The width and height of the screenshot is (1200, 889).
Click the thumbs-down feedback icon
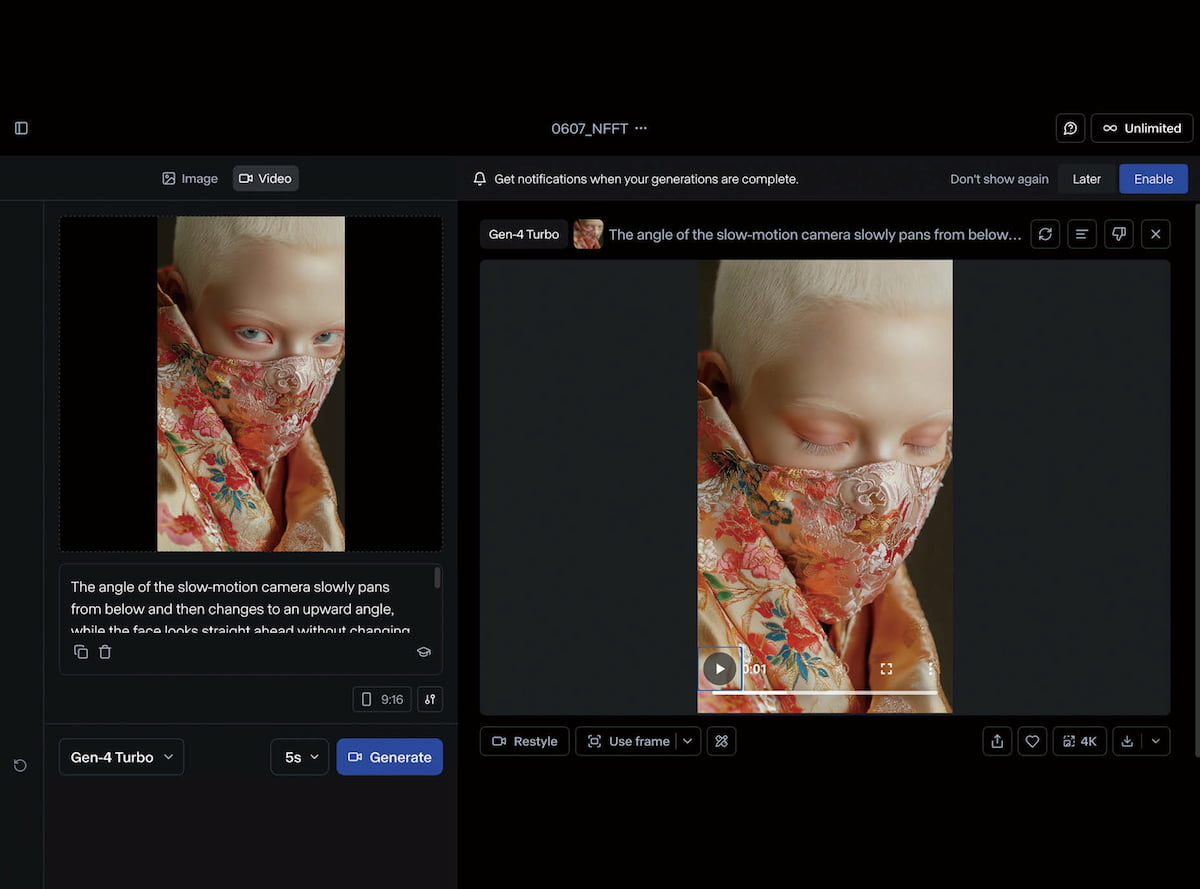tap(1119, 234)
